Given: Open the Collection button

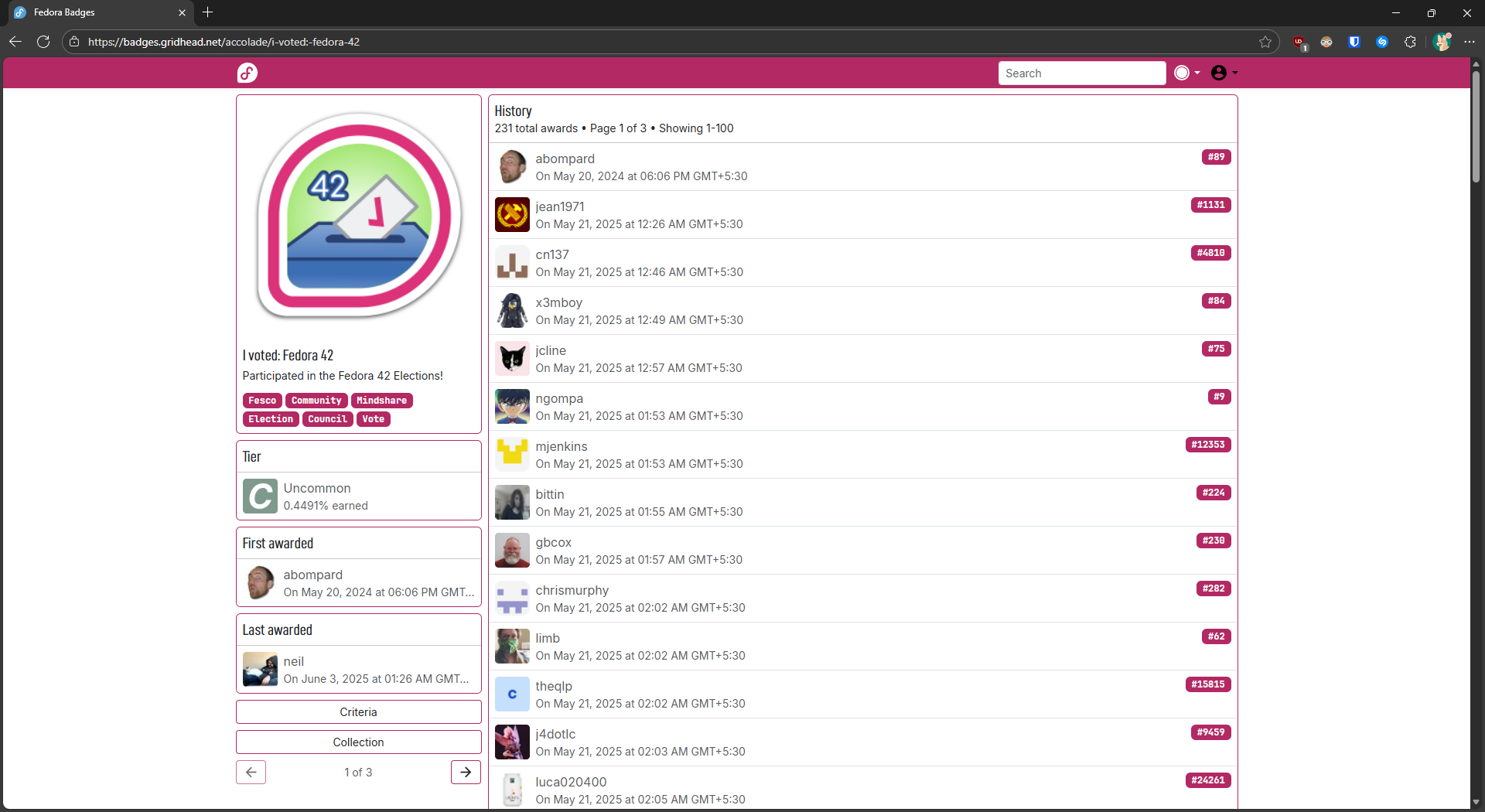Looking at the screenshot, I should pos(358,742).
